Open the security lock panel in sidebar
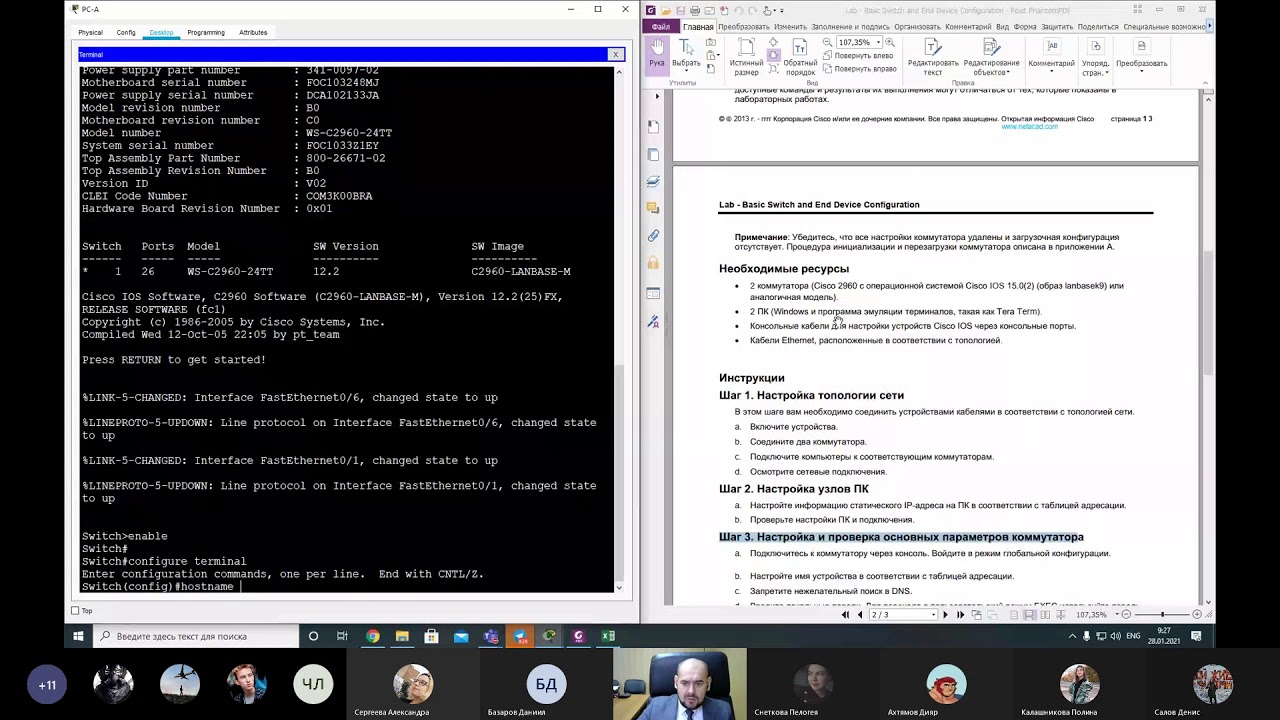The width and height of the screenshot is (1280, 720). coord(653,263)
